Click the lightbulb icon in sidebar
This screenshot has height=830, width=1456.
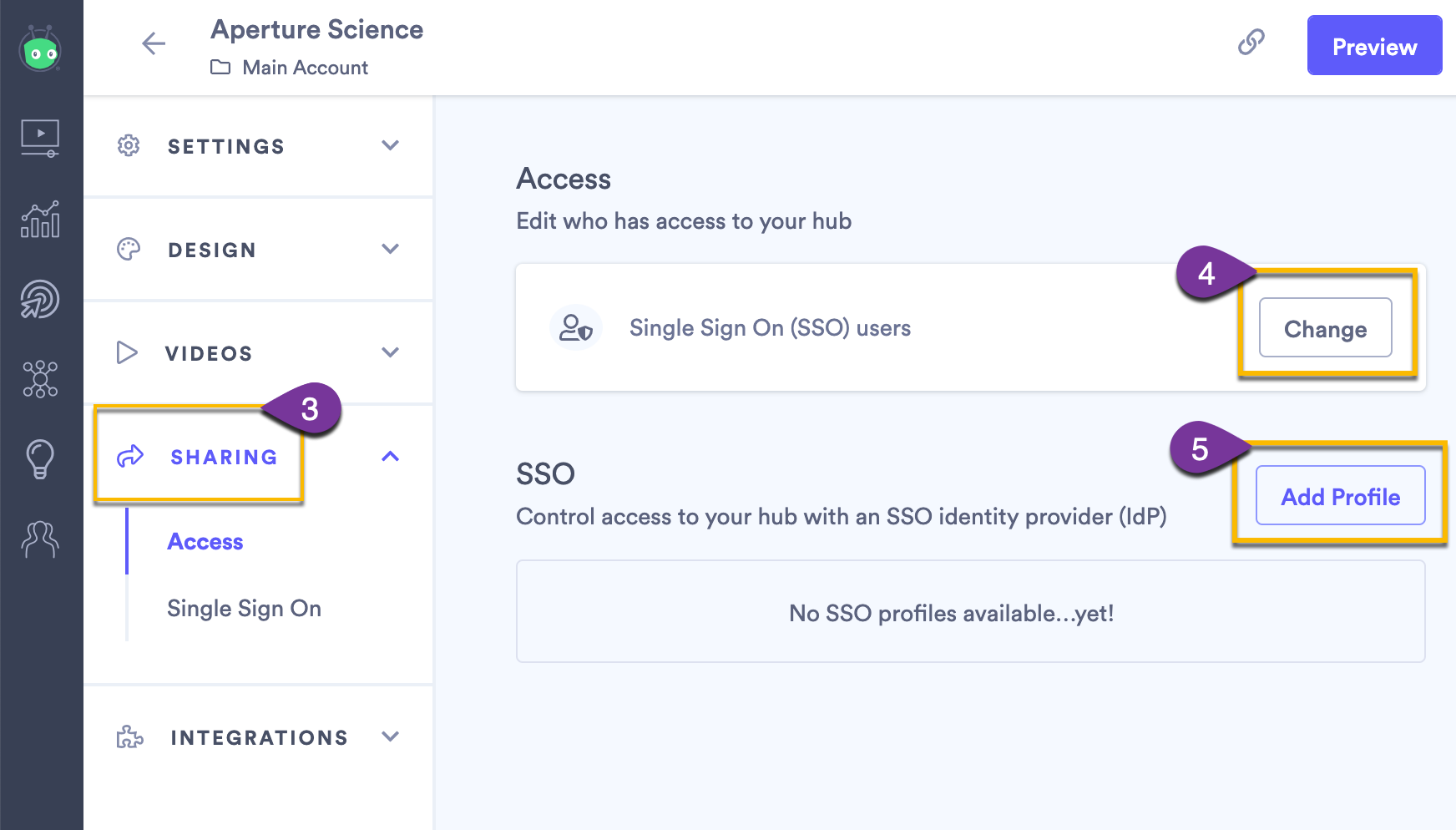(40, 460)
